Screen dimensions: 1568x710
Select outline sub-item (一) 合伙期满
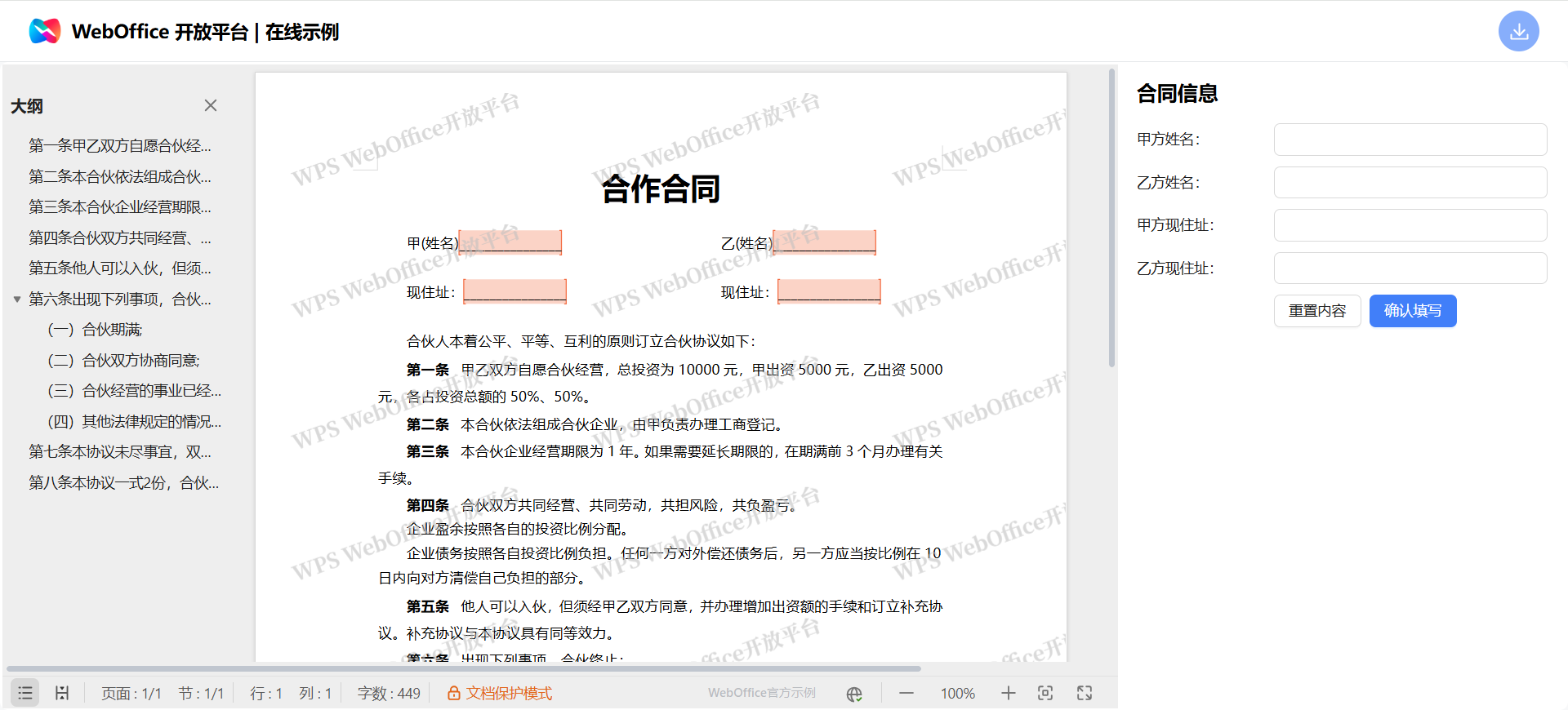tap(95, 330)
